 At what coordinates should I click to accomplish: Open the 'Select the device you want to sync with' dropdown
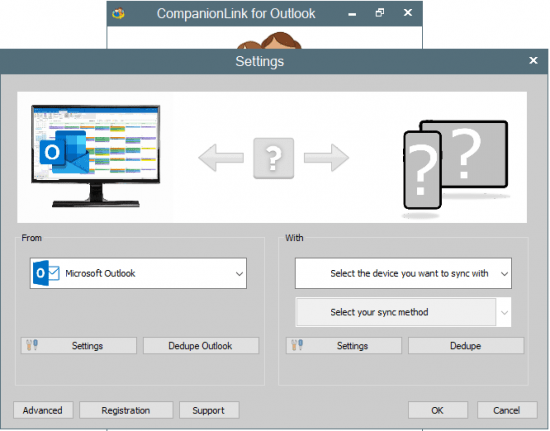(x=403, y=273)
